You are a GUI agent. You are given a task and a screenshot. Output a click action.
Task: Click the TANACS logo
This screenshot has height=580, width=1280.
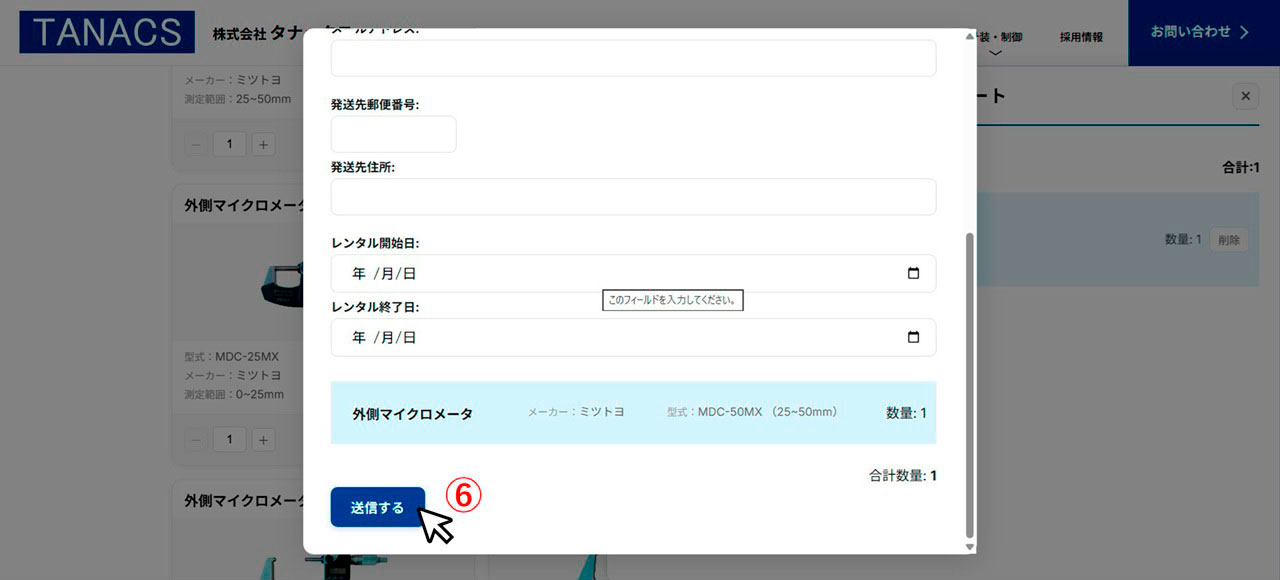pos(106,31)
